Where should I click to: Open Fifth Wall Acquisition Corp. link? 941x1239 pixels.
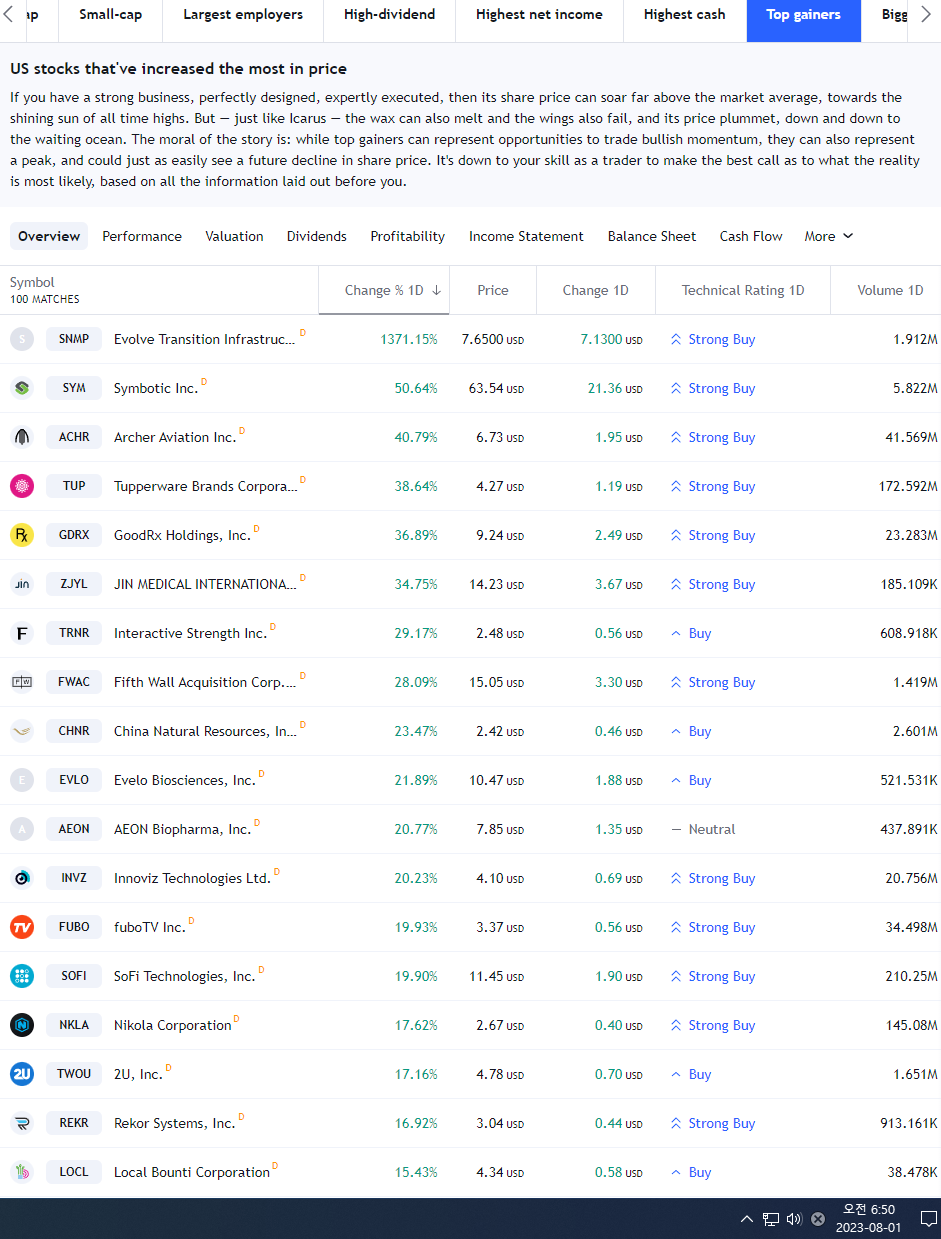tap(205, 682)
